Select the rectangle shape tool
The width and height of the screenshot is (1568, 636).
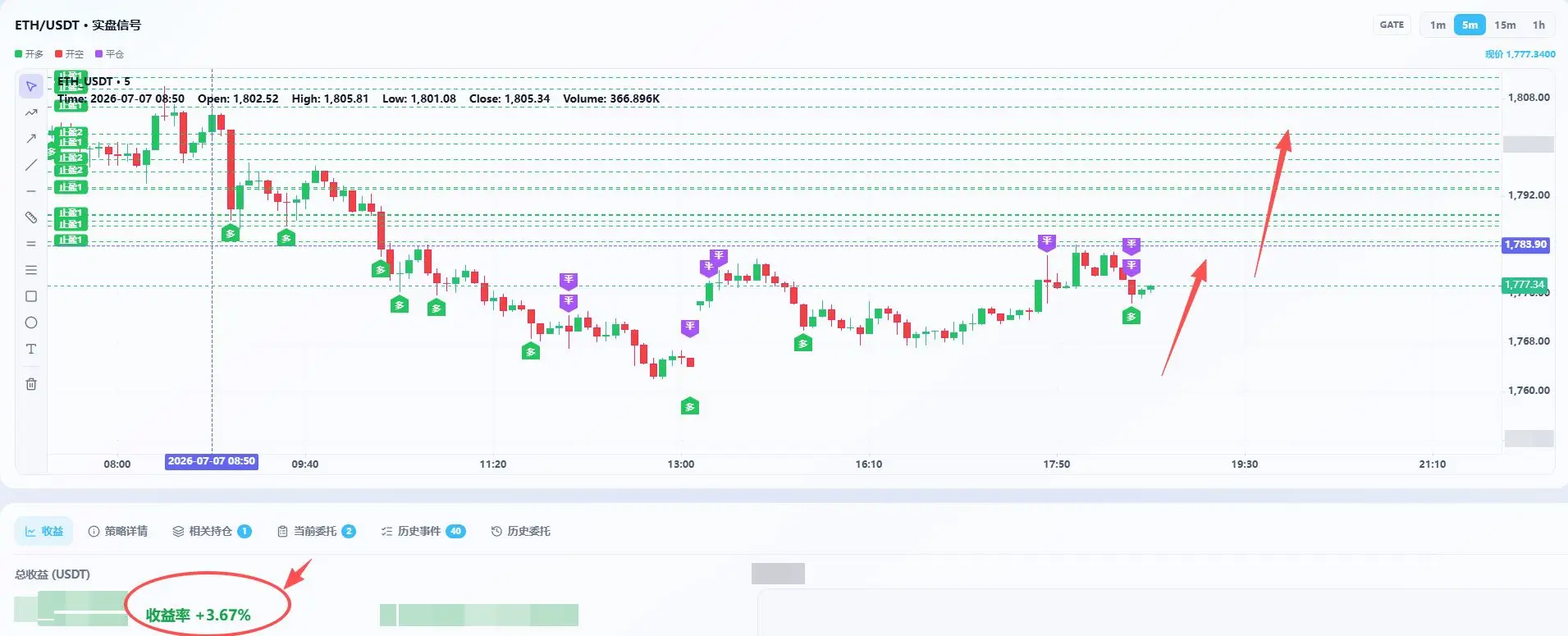coord(31,296)
